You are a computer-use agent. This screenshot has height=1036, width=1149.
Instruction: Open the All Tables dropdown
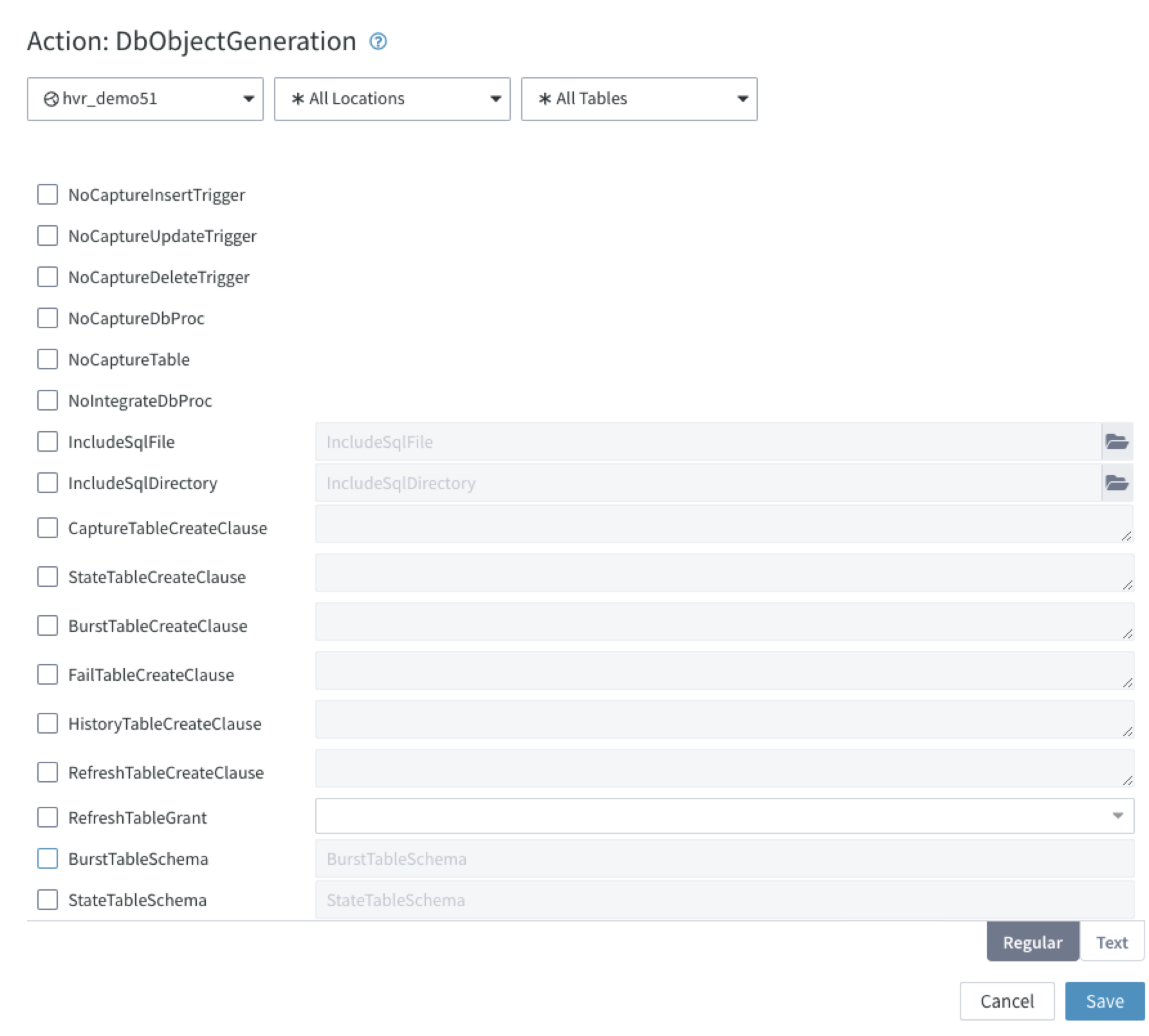click(x=639, y=99)
